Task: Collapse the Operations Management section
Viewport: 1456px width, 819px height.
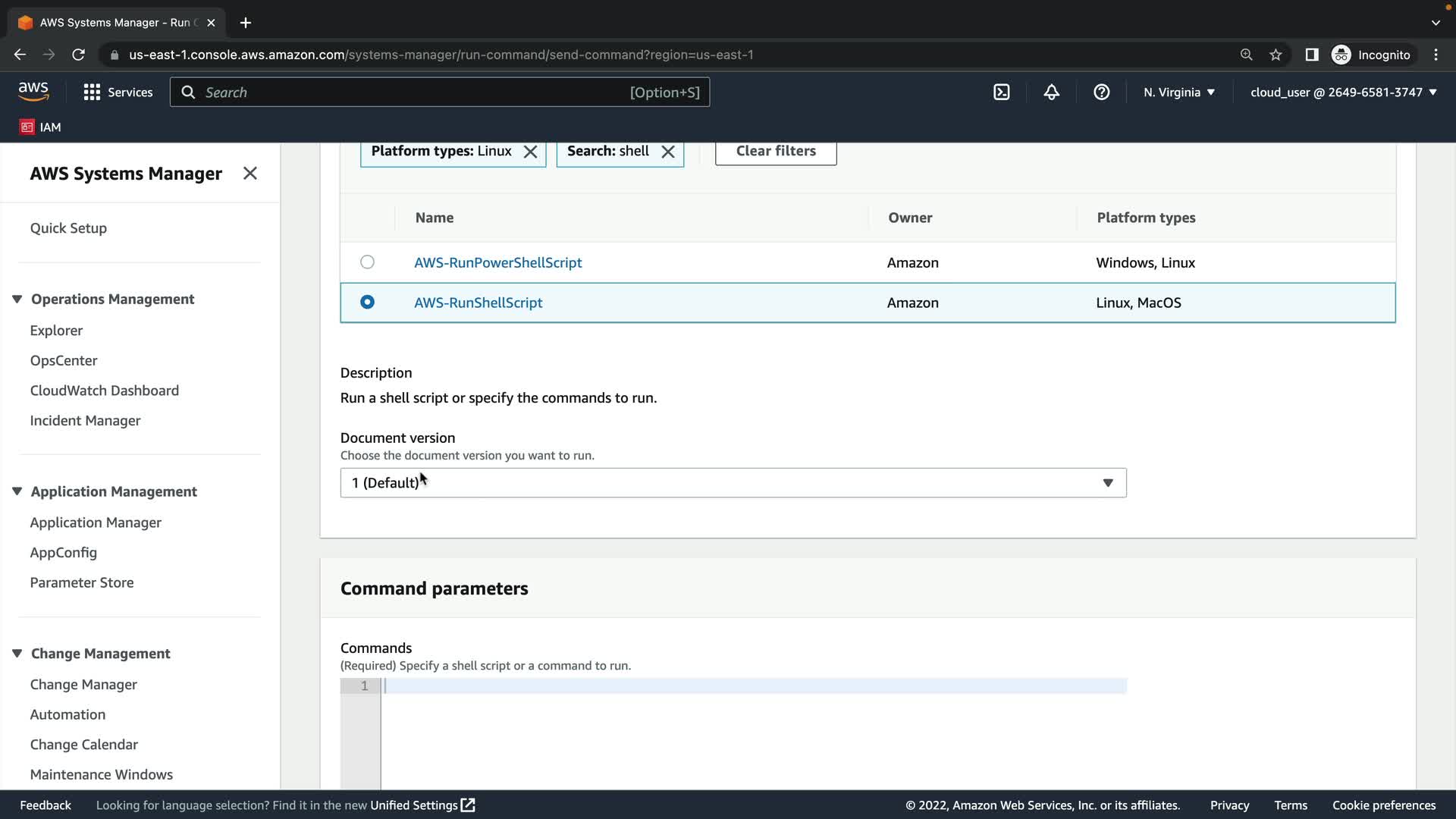Action: coord(17,299)
